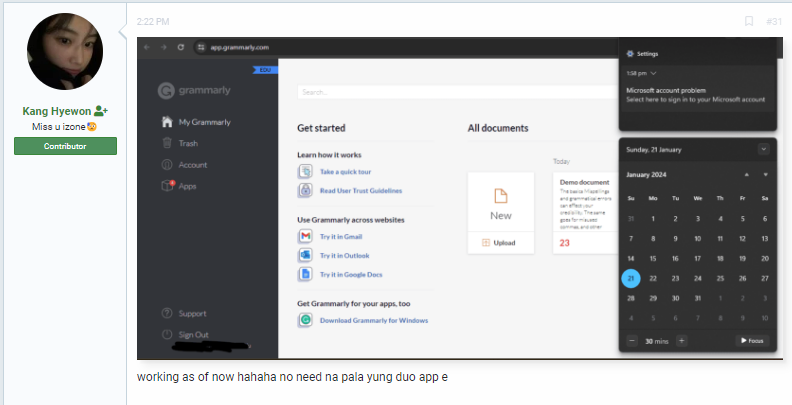Click the January 2024 month header
The height and width of the screenshot is (405, 792).
point(646,175)
